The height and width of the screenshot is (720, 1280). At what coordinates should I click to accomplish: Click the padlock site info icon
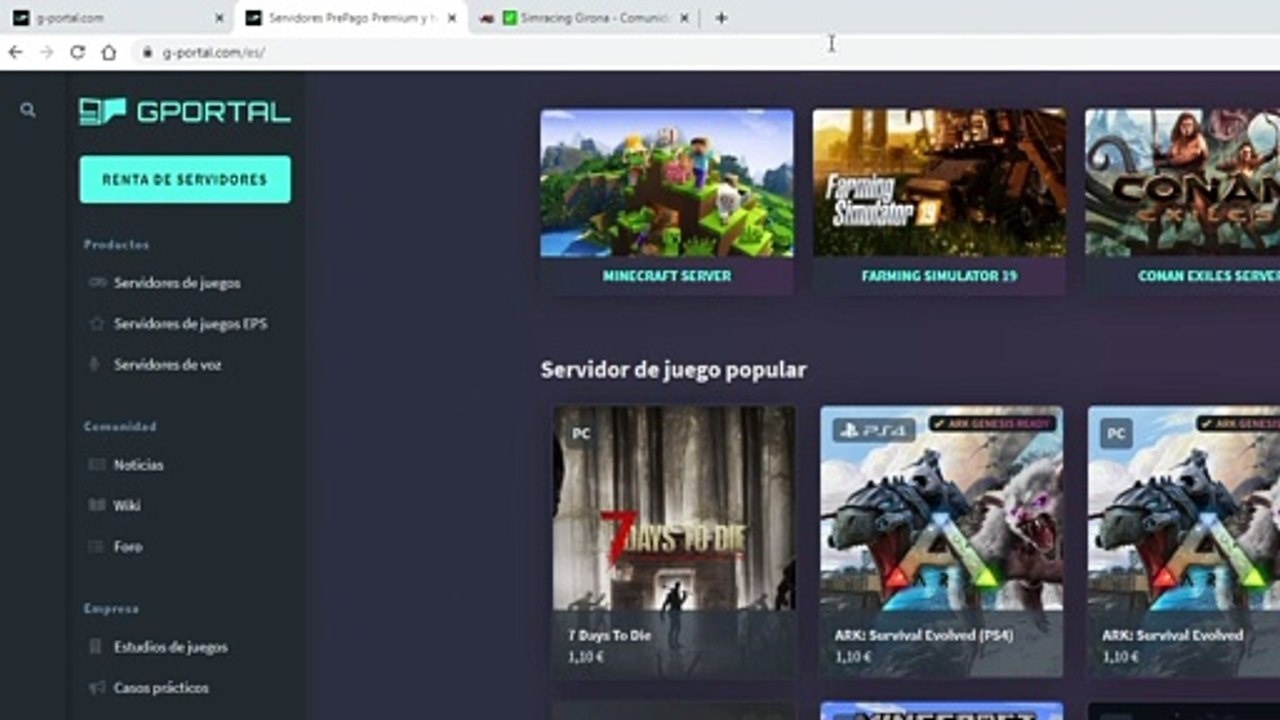pos(147,52)
